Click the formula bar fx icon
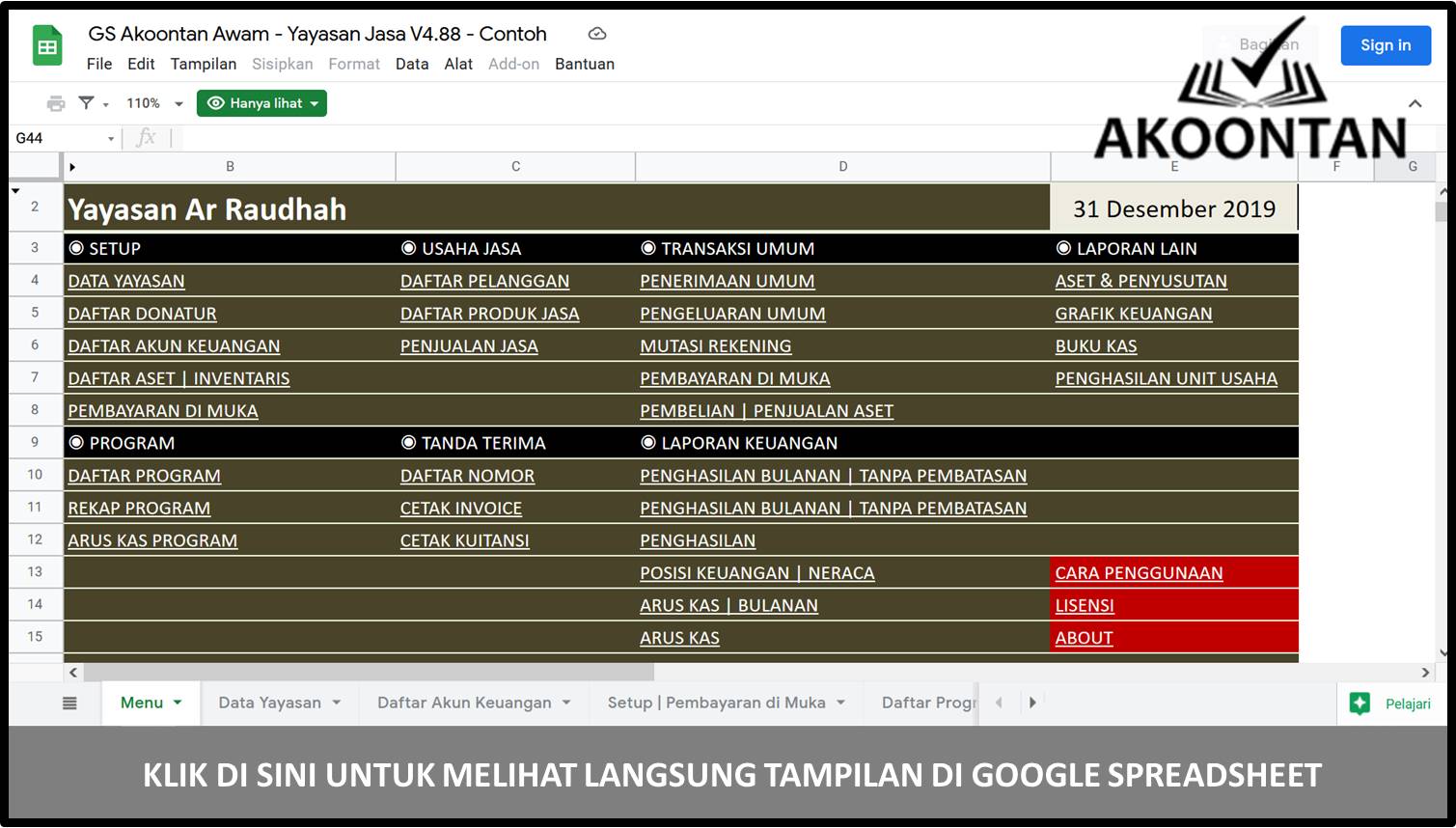 (x=147, y=137)
